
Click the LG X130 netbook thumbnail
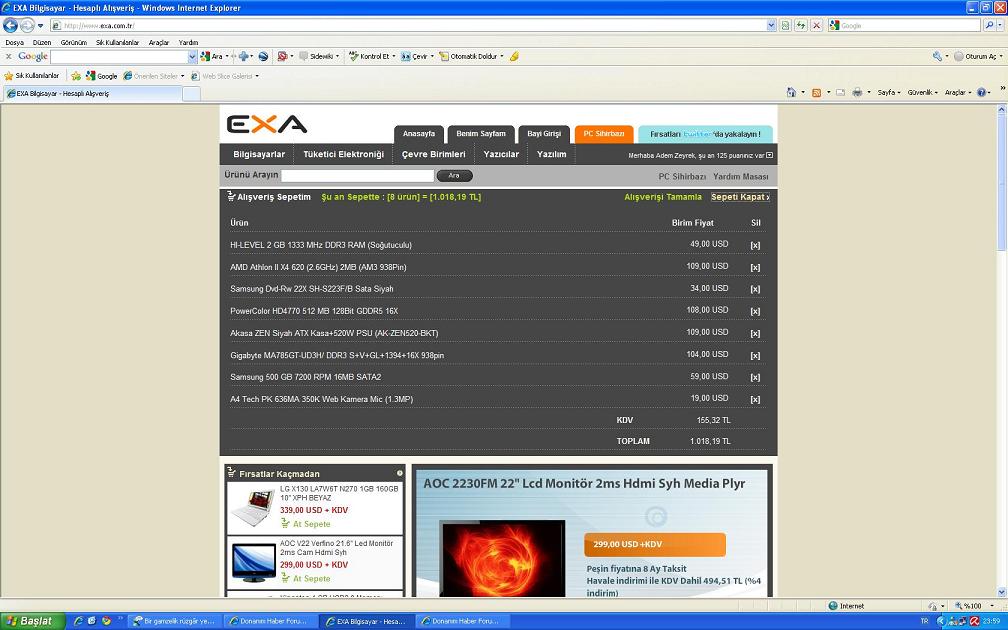click(253, 508)
